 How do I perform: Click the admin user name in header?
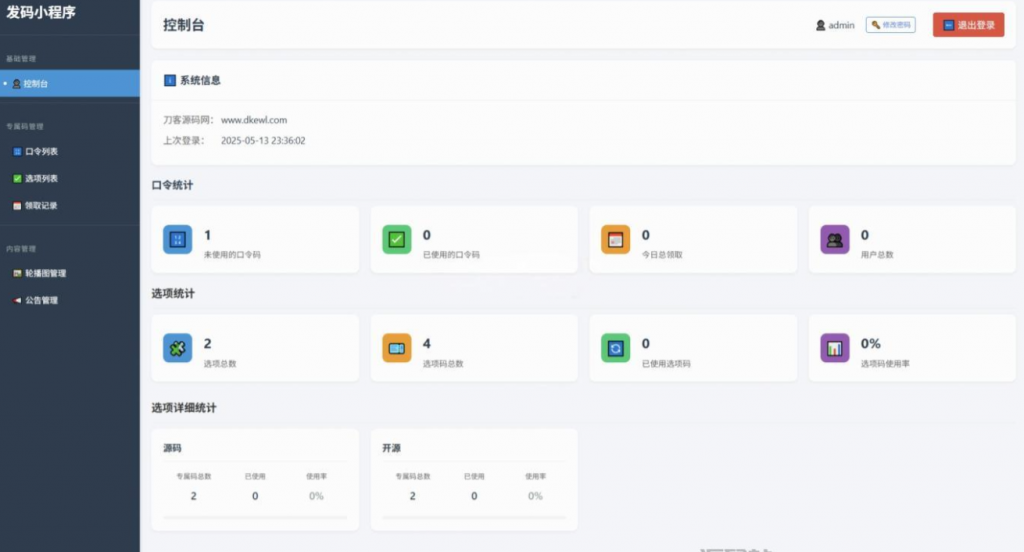pos(841,25)
